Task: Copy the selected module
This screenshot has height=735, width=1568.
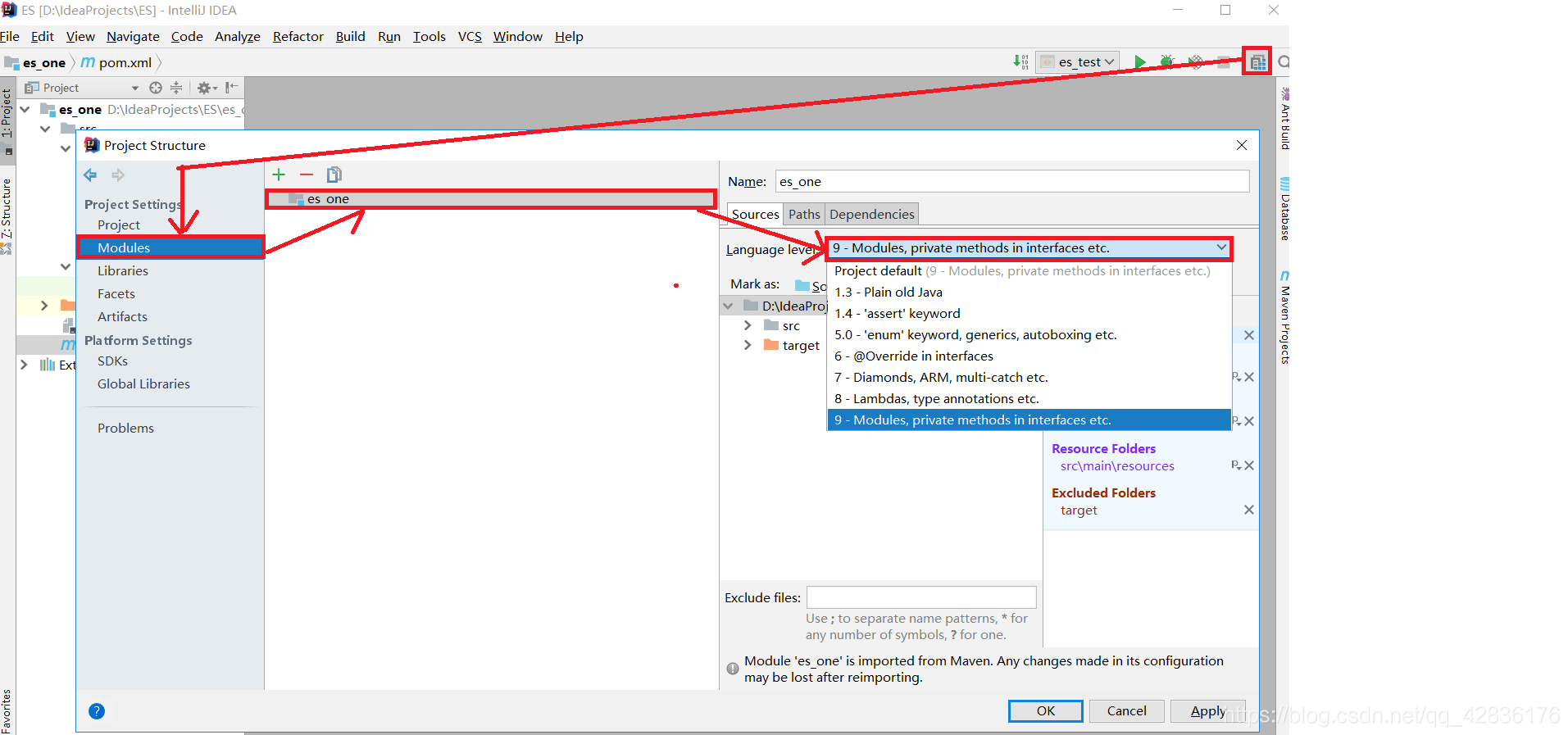Action: pyautogui.click(x=334, y=175)
